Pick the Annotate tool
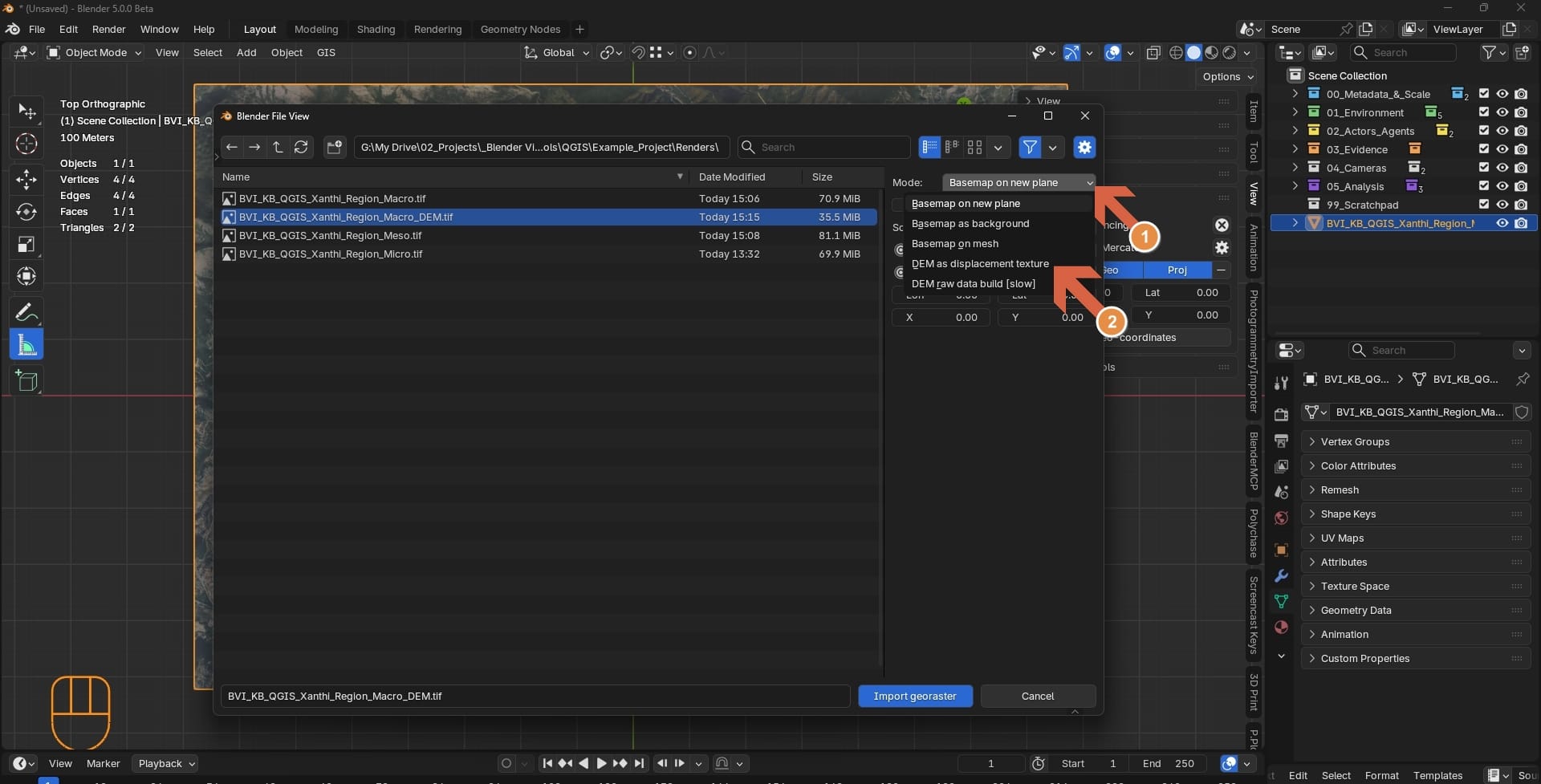Viewport: 1541px width, 784px height. click(x=26, y=312)
